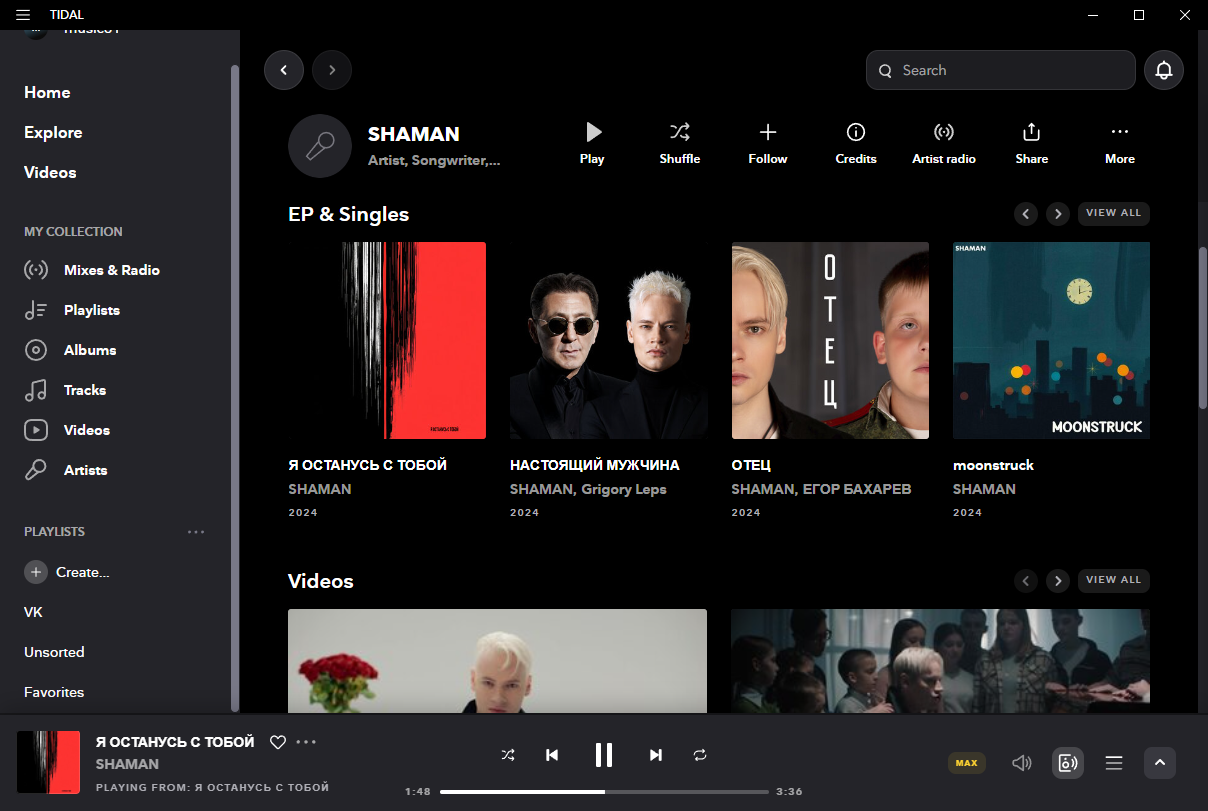
Task: Open the Unsorted playlist
Action: (54, 652)
